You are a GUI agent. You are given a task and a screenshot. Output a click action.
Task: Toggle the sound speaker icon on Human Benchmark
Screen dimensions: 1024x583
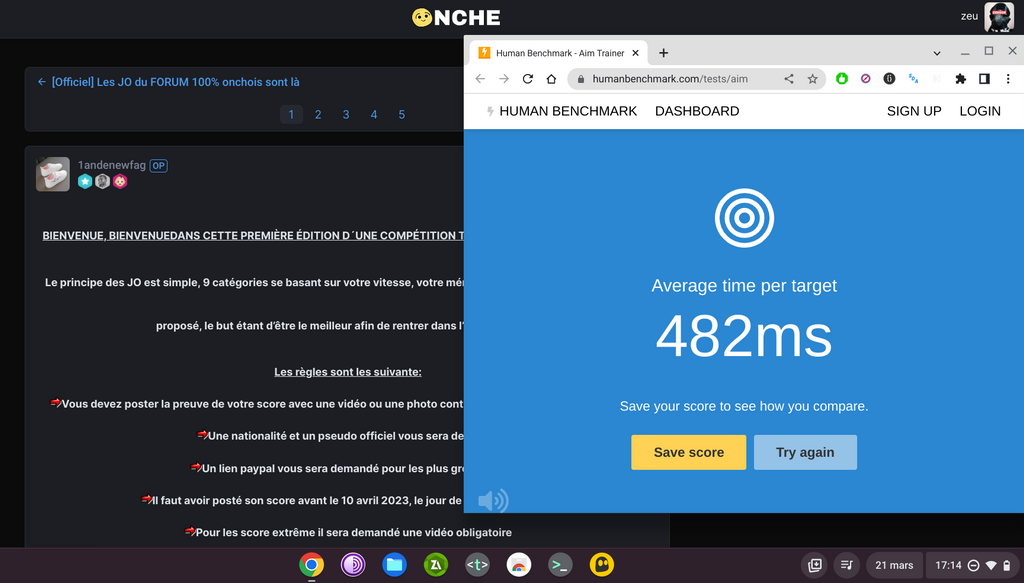coord(493,501)
